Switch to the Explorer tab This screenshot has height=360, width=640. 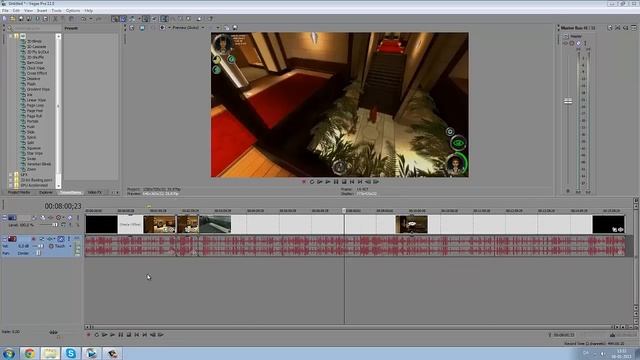point(46,192)
